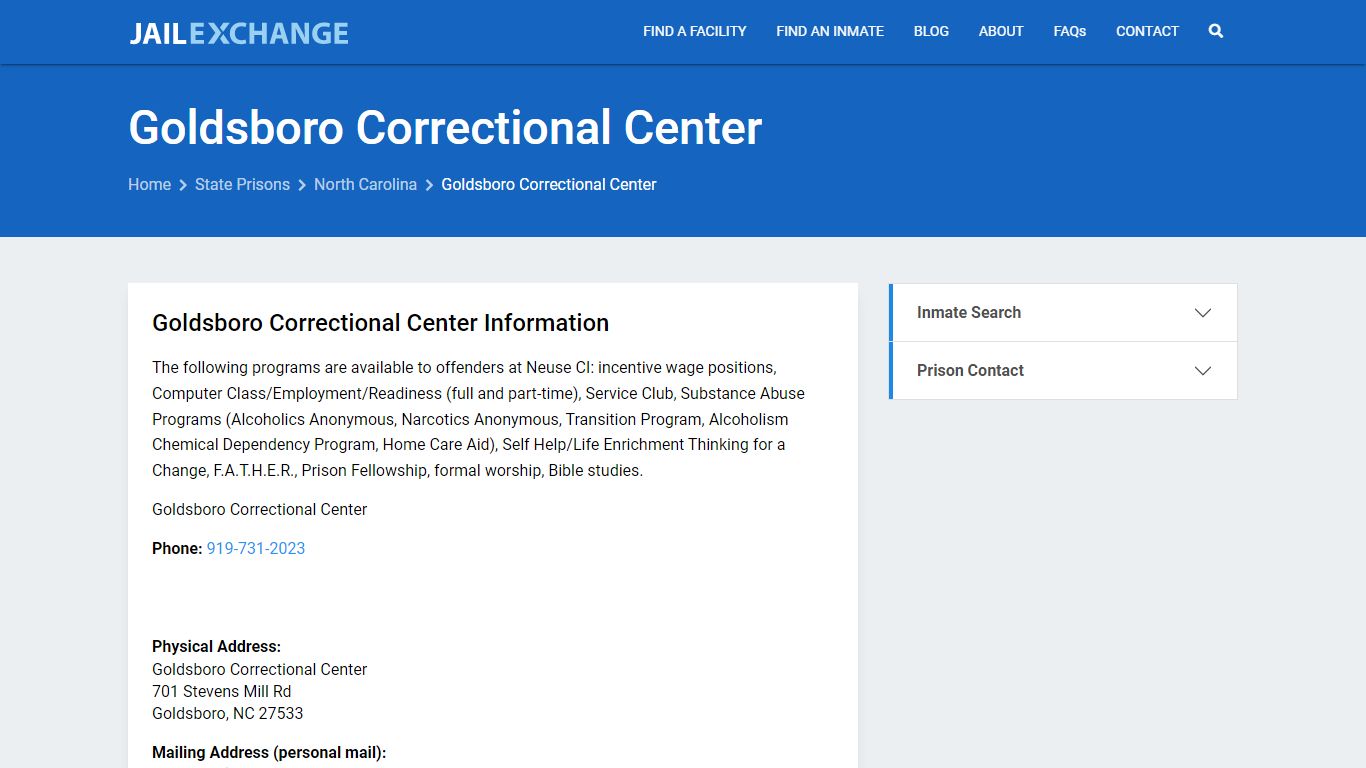Viewport: 1366px width, 768px height.
Task: Go to the Blog page
Action: tap(931, 31)
